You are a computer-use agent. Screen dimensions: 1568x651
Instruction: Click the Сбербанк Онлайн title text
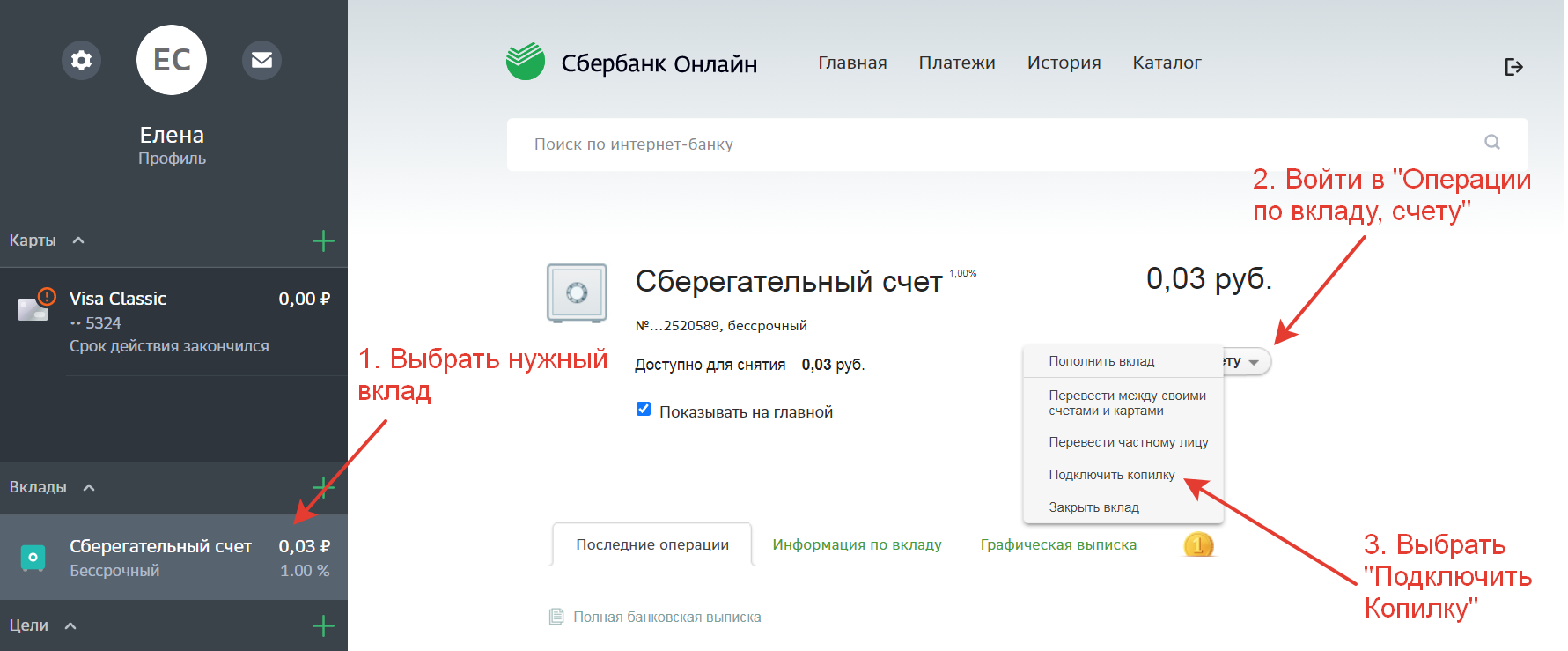coord(659,63)
